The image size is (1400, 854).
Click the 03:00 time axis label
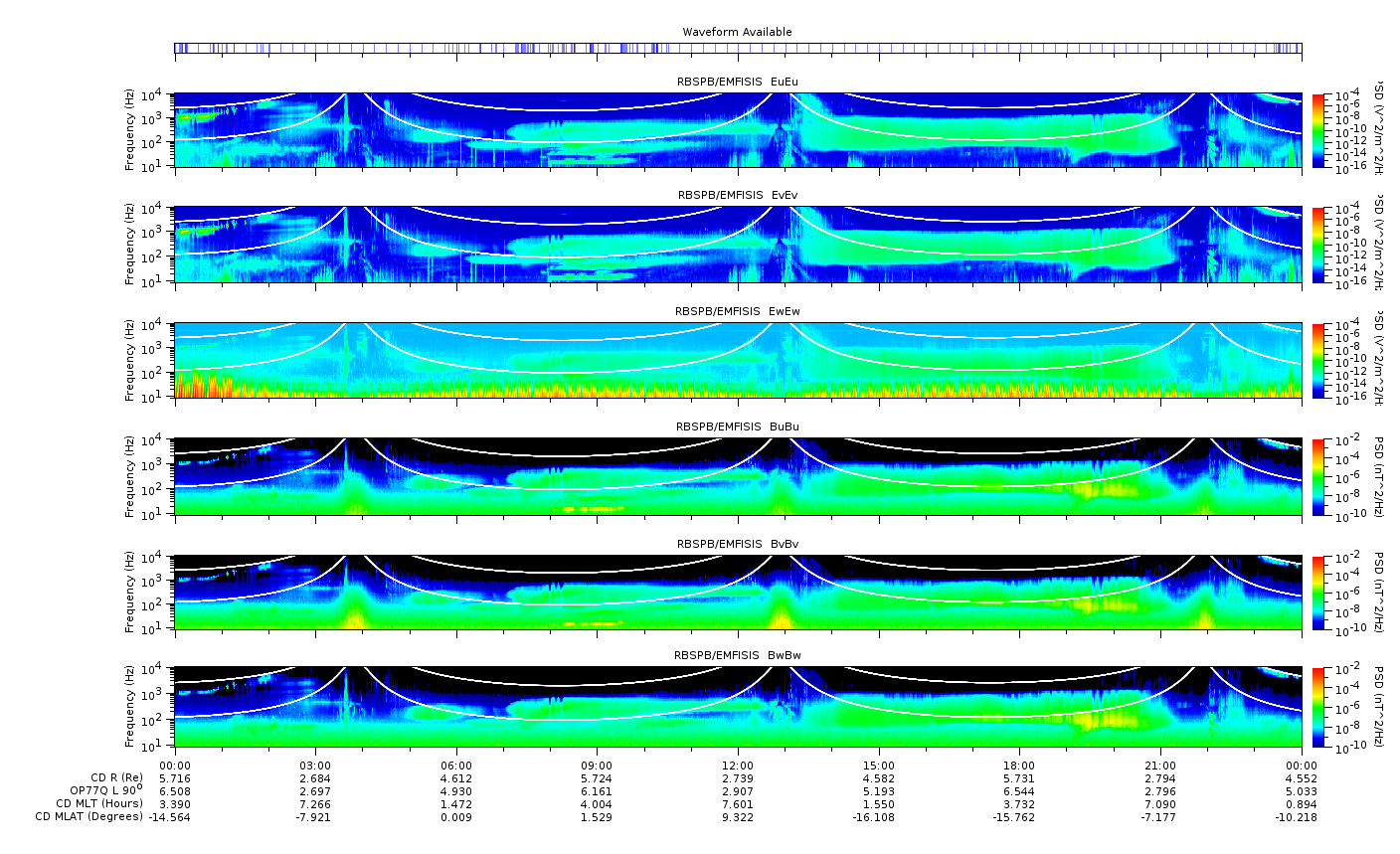pyautogui.click(x=315, y=766)
